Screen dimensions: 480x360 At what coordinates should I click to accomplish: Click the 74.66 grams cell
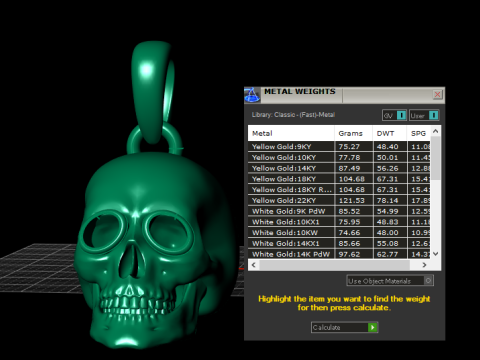coord(353,233)
